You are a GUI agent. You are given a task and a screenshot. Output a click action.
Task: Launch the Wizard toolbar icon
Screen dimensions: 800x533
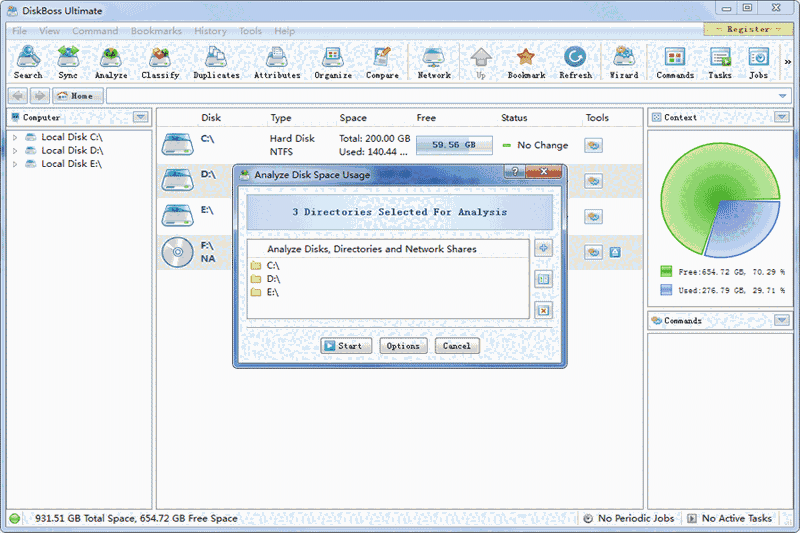pyautogui.click(x=624, y=62)
